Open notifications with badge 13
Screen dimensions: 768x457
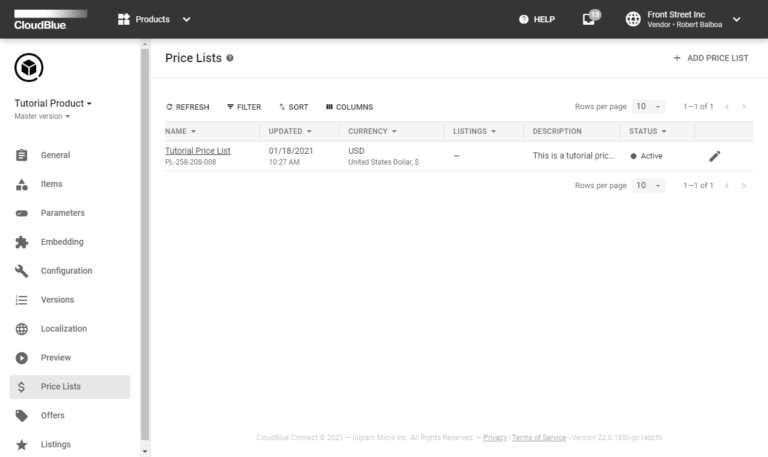point(589,19)
